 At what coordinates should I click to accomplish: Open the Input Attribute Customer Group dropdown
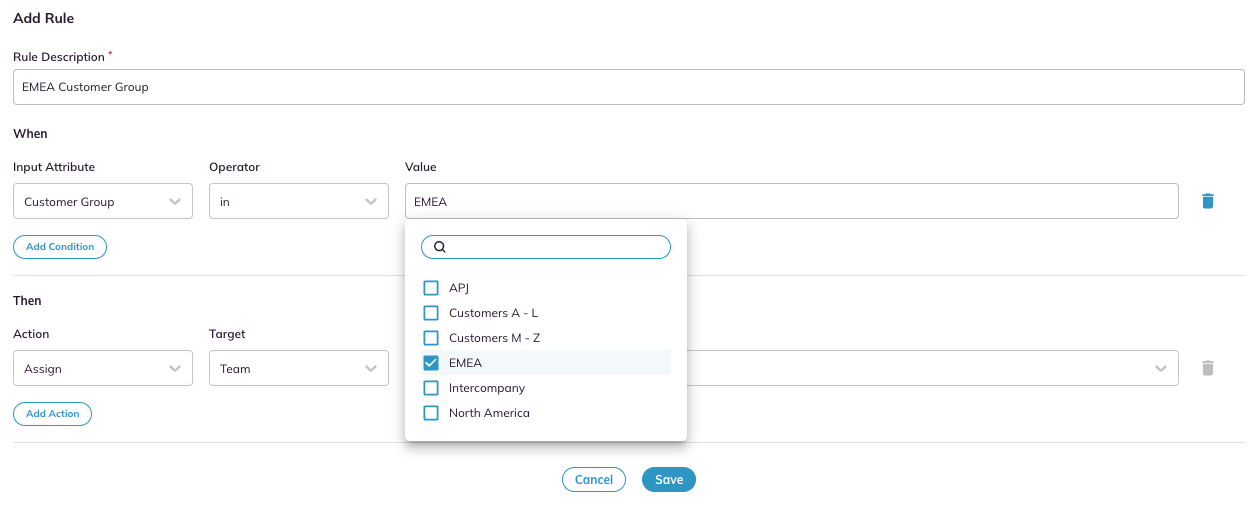(x=103, y=201)
